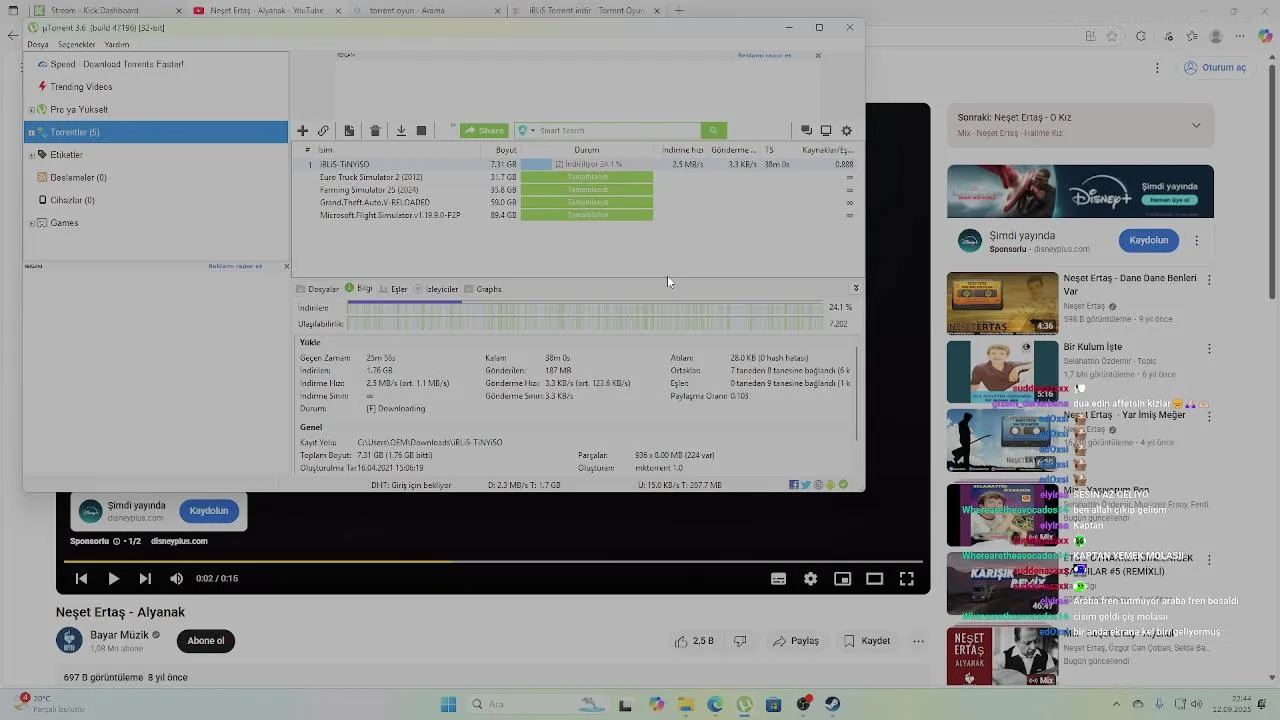This screenshot has width=1280, height=720.
Task: Open uTorrent preferences gear icon
Action: [847, 131]
